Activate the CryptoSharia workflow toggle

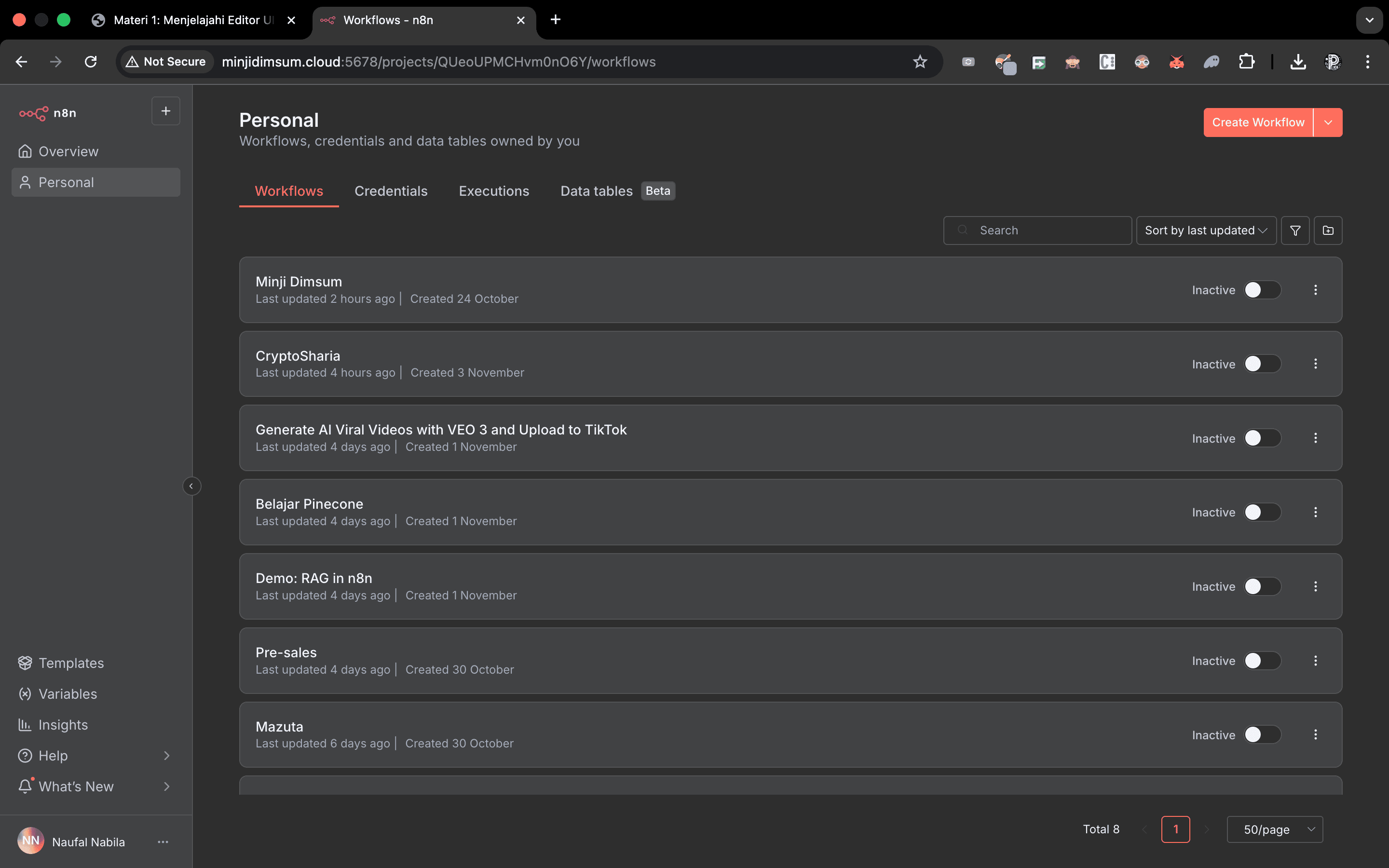coord(1263,364)
